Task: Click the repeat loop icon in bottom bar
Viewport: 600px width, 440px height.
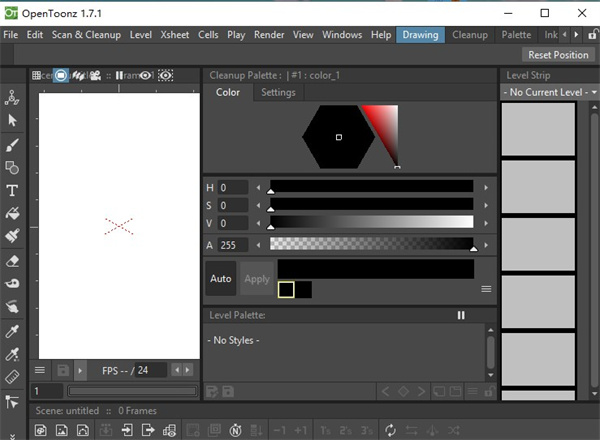Action: coord(390,430)
